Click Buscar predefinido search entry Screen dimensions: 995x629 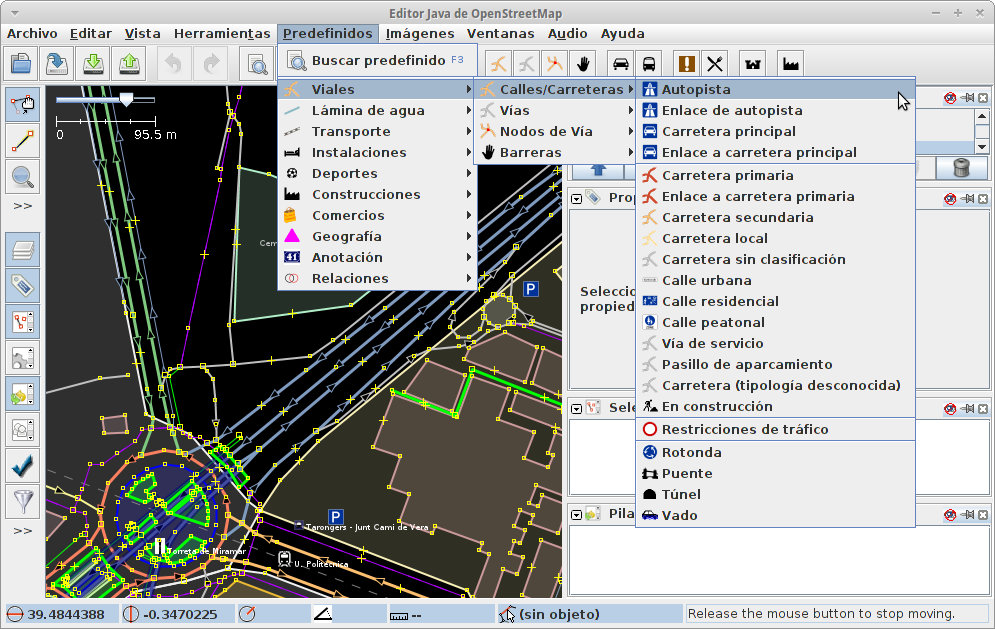[x=378, y=61]
